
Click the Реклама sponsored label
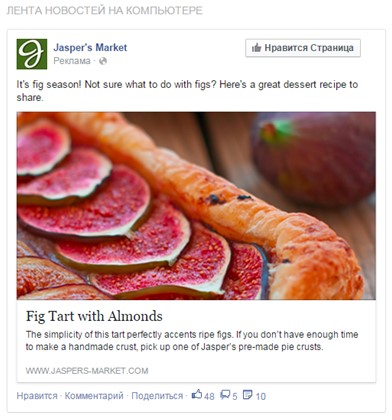click(72, 61)
